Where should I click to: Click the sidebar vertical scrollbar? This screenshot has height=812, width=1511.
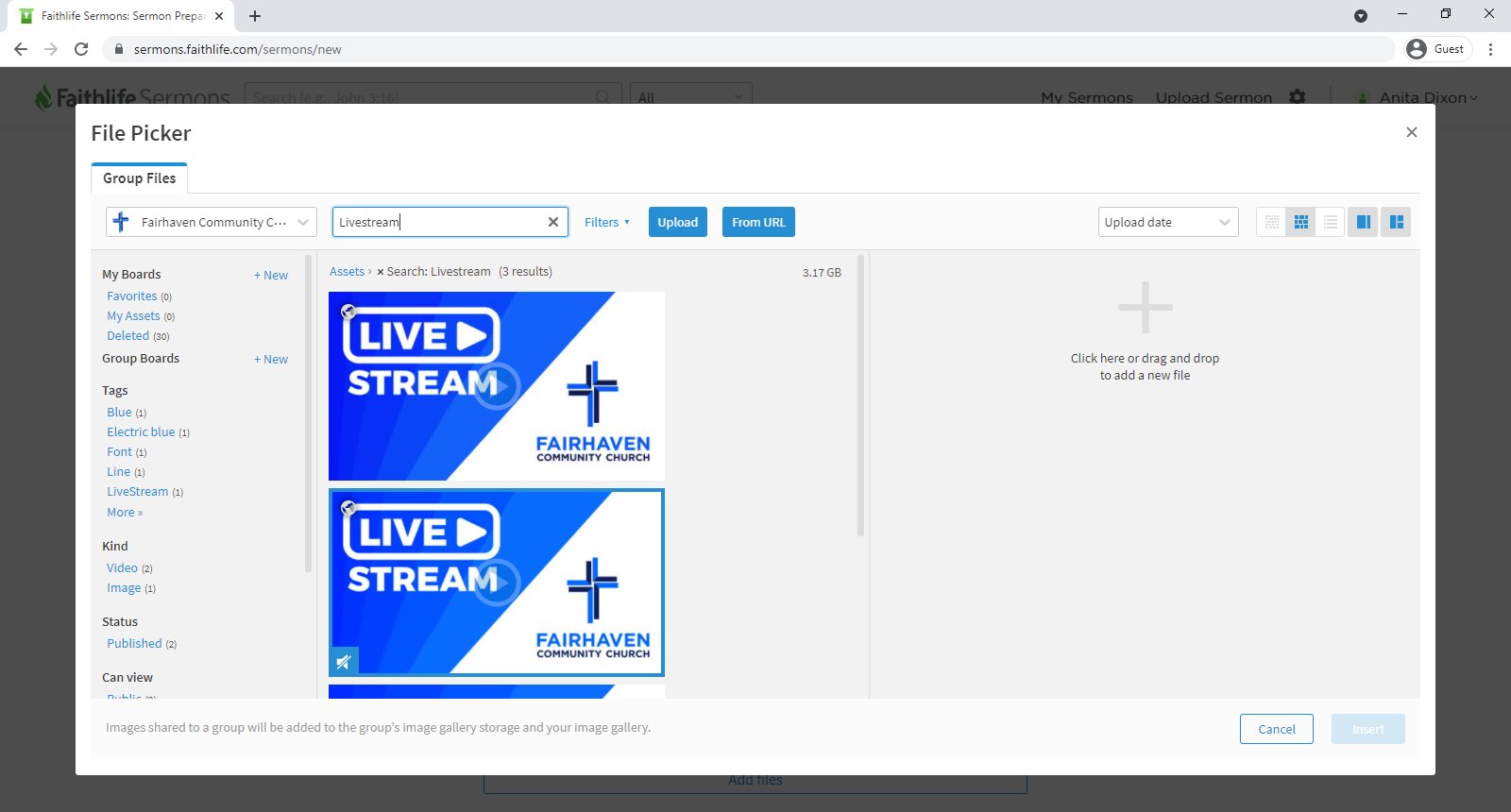[x=308, y=414]
